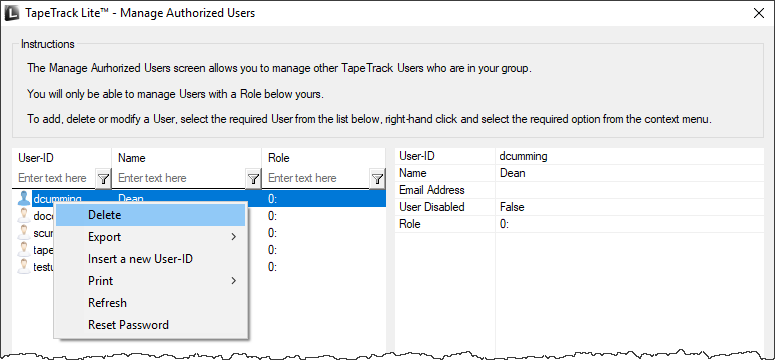Click the filter funnel icon for Role column
Viewport: 775px width, 360px height.
377,179
